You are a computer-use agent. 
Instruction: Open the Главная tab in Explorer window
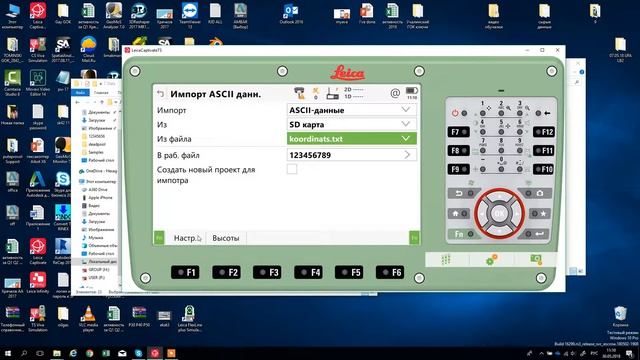[101, 93]
